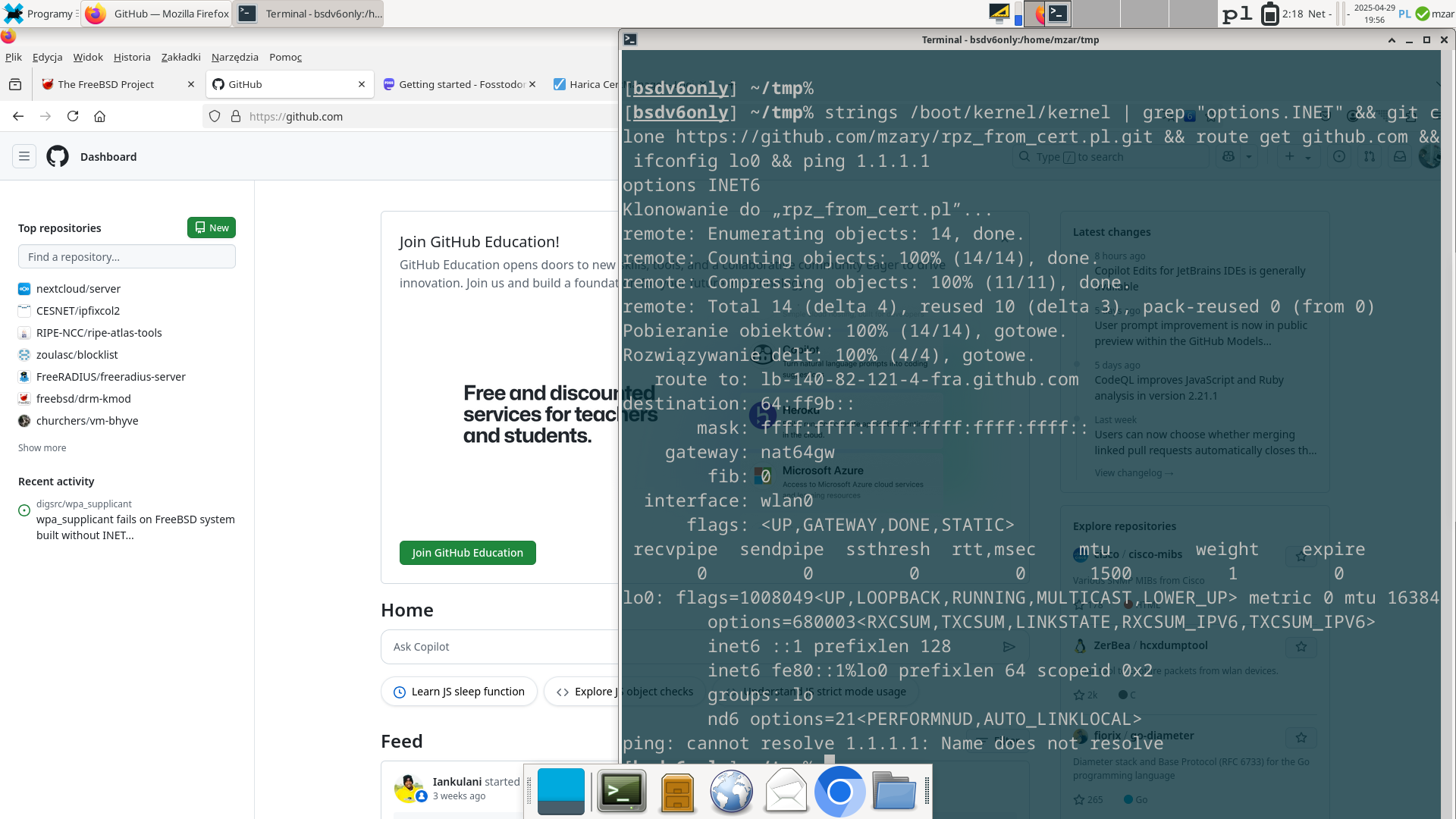Click the Dashboard heading on GitHub

pos(108,157)
